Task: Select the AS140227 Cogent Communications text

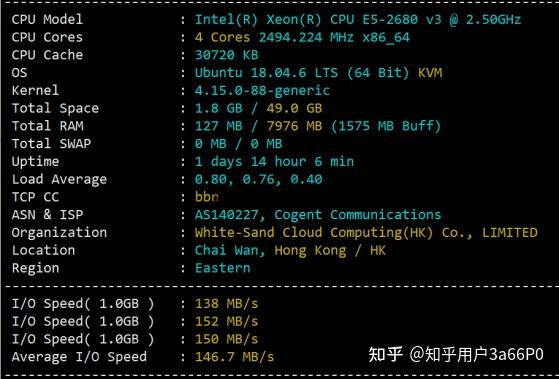Action: pos(318,215)
